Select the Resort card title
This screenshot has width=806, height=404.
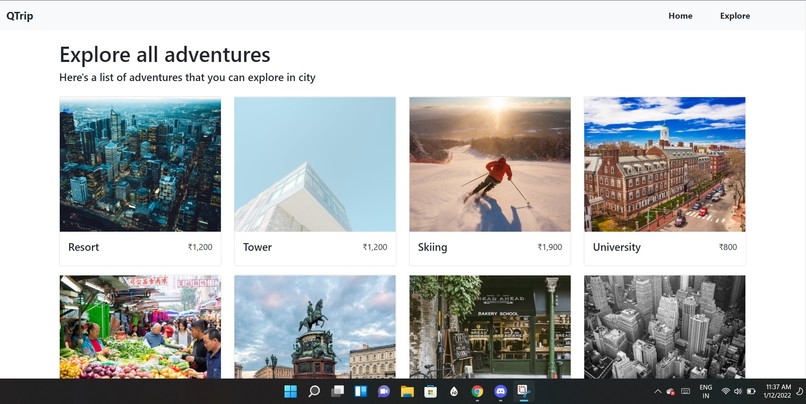[x=83, y=247]
